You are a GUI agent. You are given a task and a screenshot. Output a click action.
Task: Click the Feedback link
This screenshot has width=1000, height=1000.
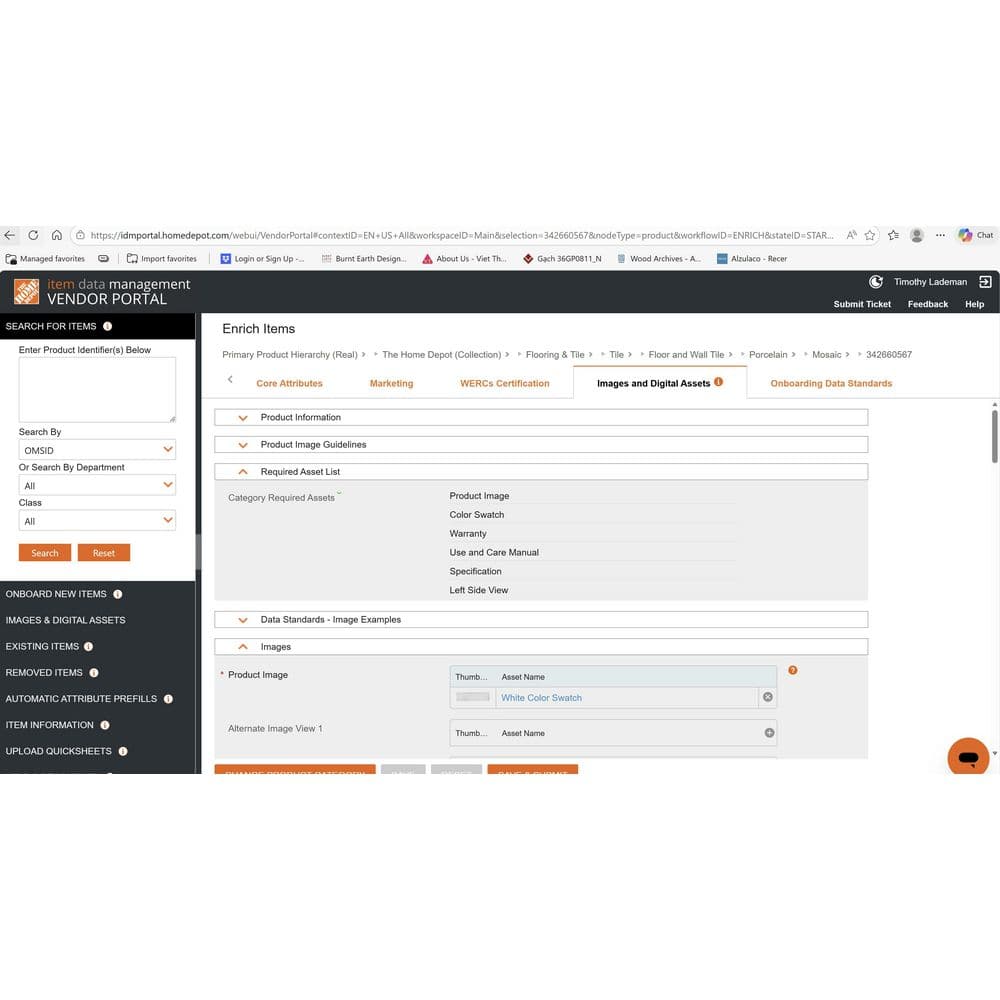coord(928,304)
